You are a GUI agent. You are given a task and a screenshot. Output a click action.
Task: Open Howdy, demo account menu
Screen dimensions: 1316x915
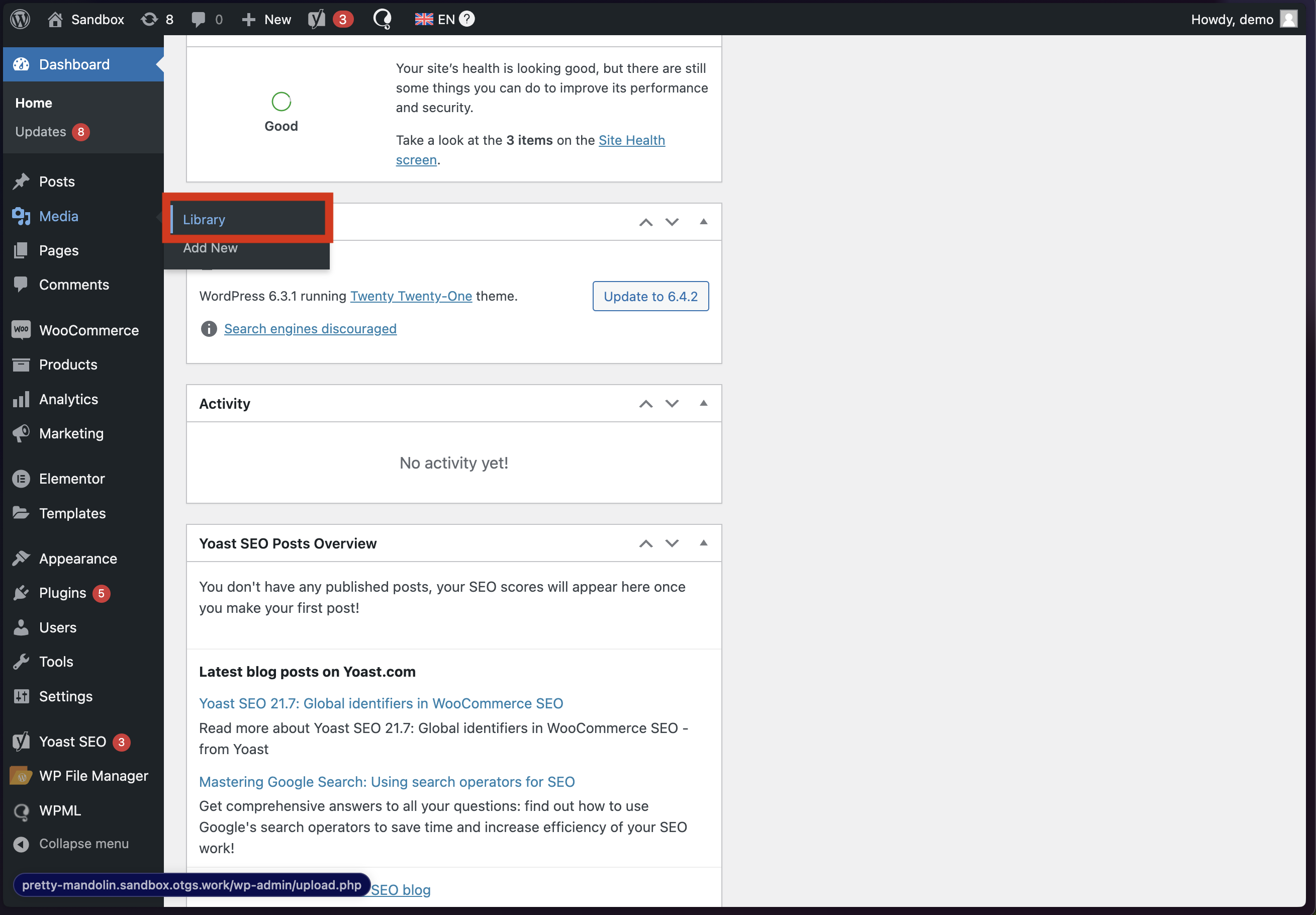(1244, 20)
